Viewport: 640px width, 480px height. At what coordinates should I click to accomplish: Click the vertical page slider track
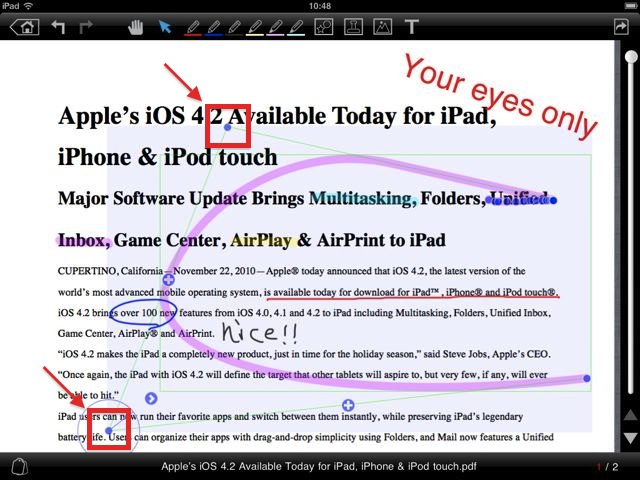coord(631,224)
